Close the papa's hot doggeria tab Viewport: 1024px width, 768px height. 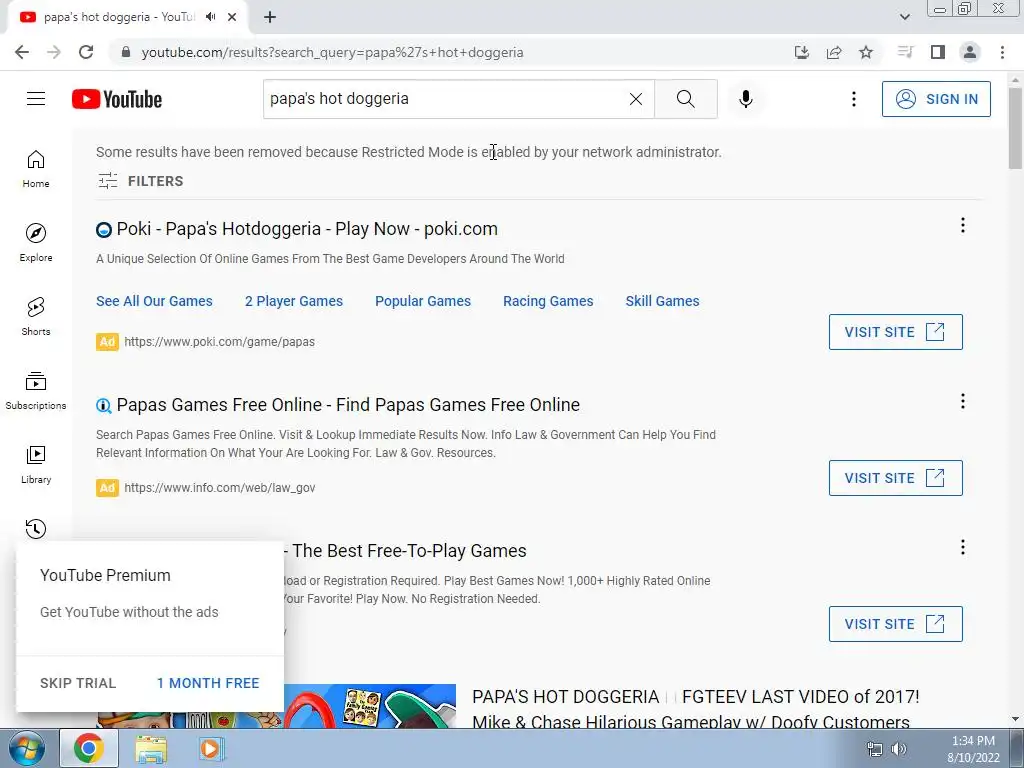click(232, 17)
